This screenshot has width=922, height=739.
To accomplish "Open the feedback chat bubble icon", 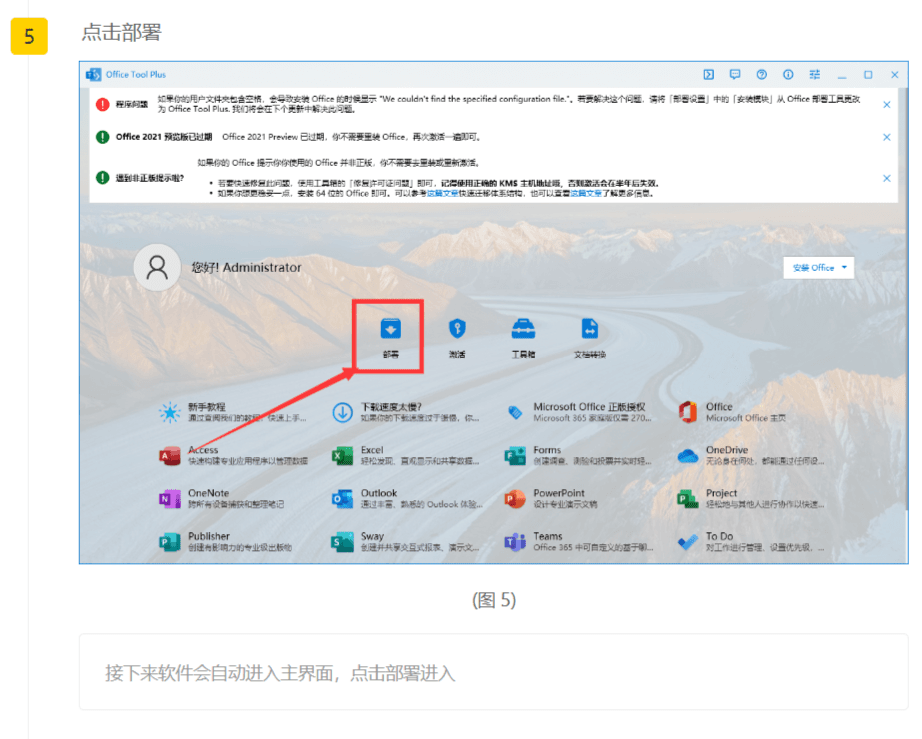I will click(735, 75).
